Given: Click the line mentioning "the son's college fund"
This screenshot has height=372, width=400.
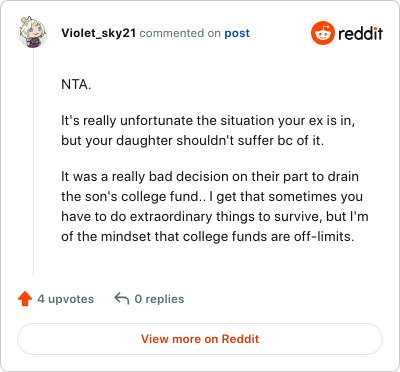Looking at the screenshot, I should coord(212,196).
